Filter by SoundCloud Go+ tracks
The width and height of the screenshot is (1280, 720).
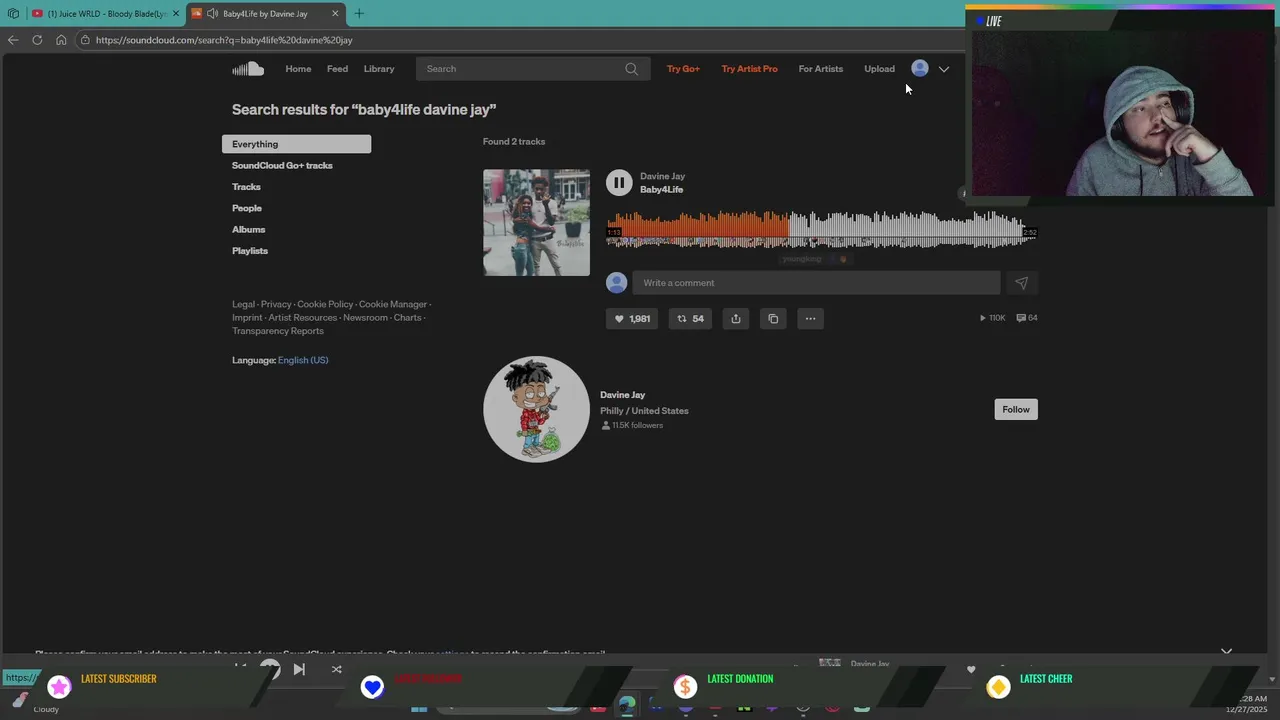282,165
